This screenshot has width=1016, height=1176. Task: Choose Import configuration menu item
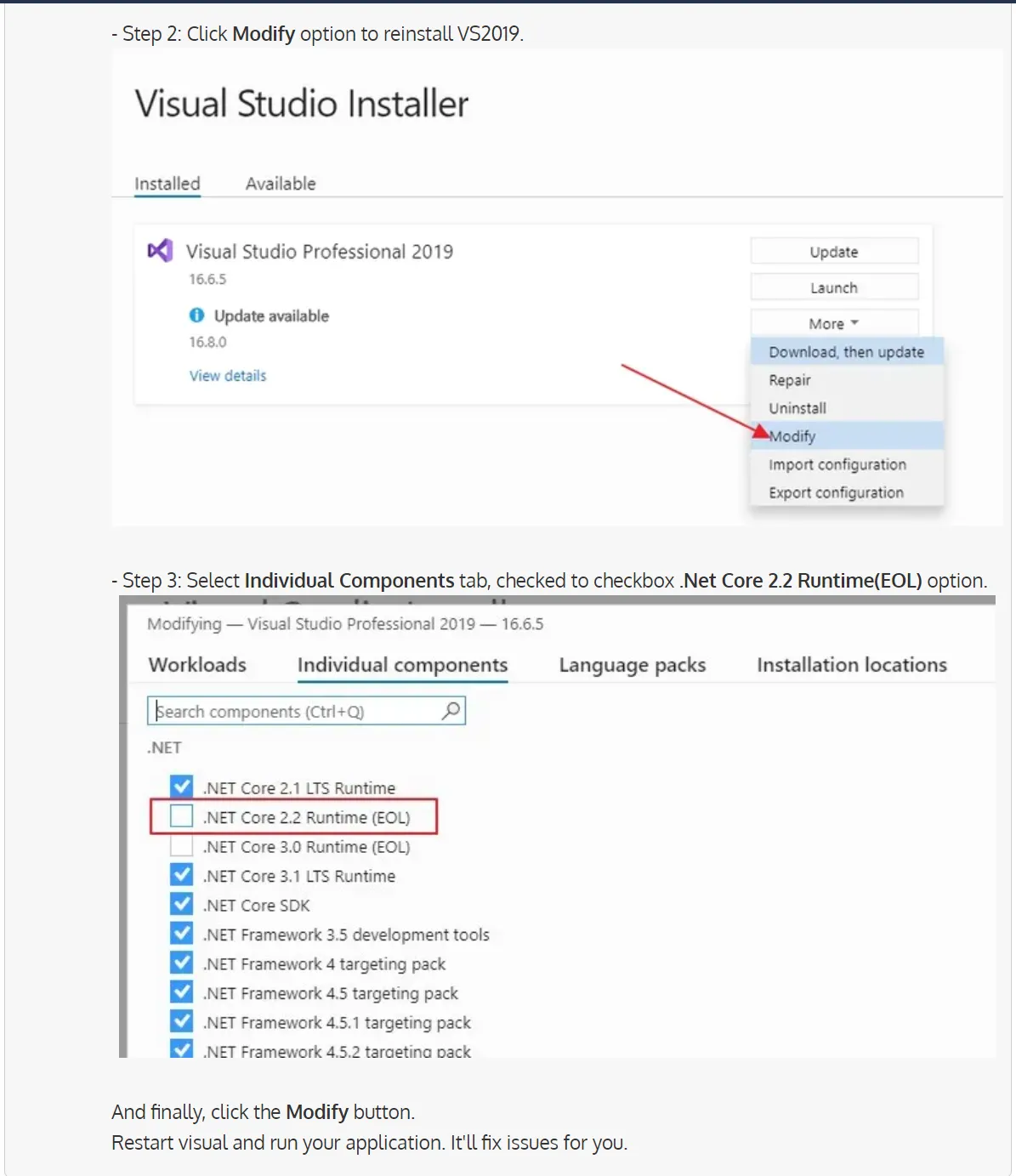click(847, 464)
